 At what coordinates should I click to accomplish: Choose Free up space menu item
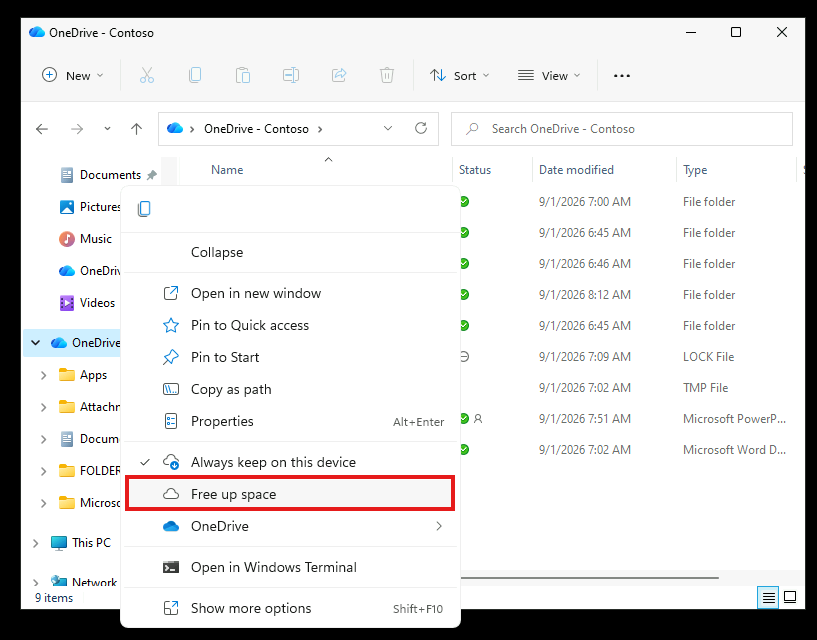[x=290, y=494]
